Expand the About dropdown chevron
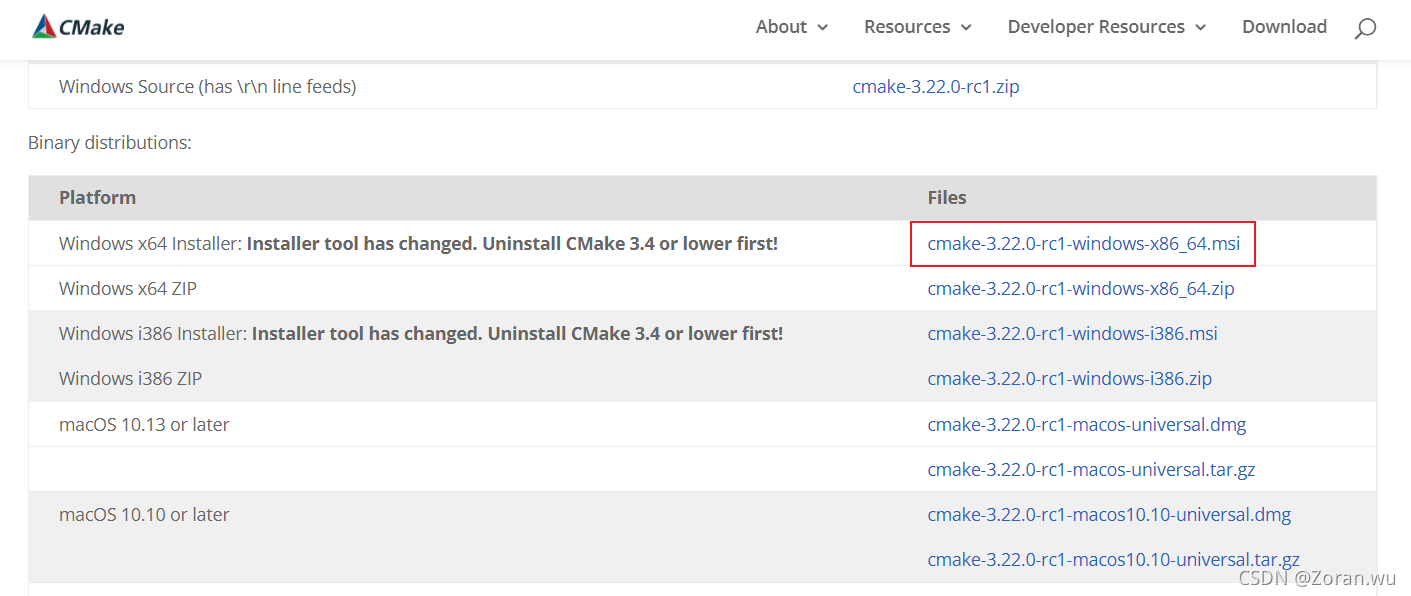This screenshot has width=1411, height=596. (x=823, y=28)
